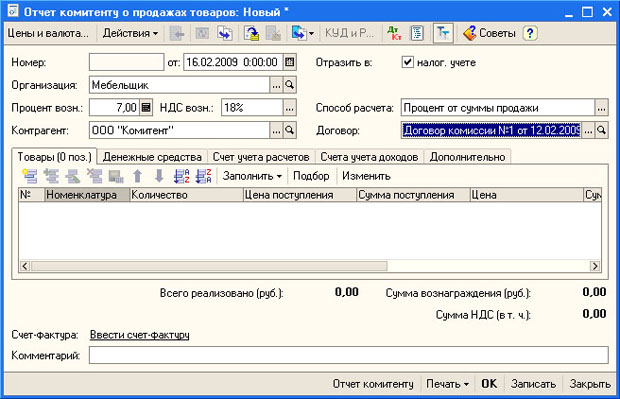Open the Дт/Кт postings view

(394, 33)
